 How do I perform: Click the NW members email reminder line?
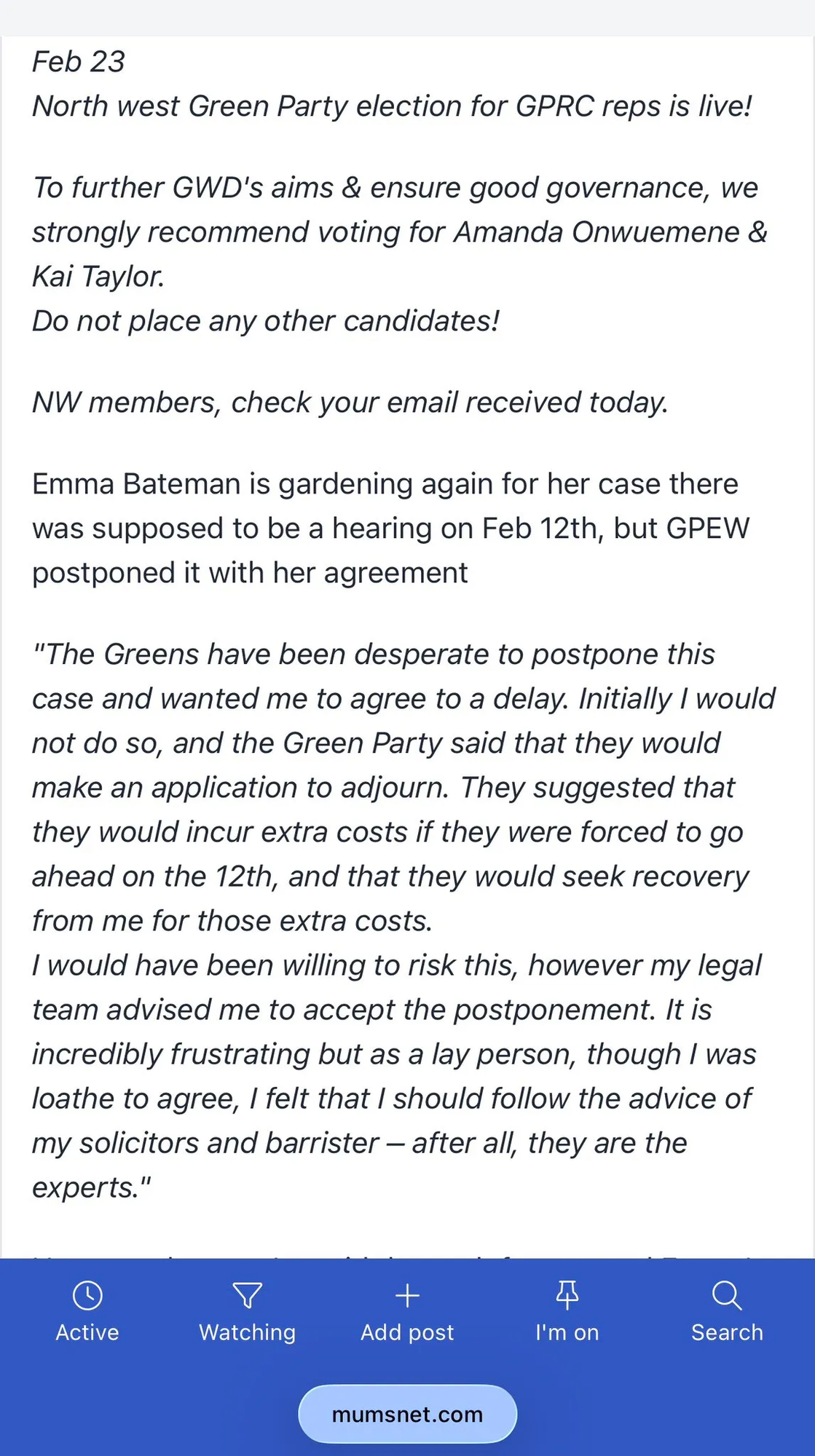click(350, 403)
